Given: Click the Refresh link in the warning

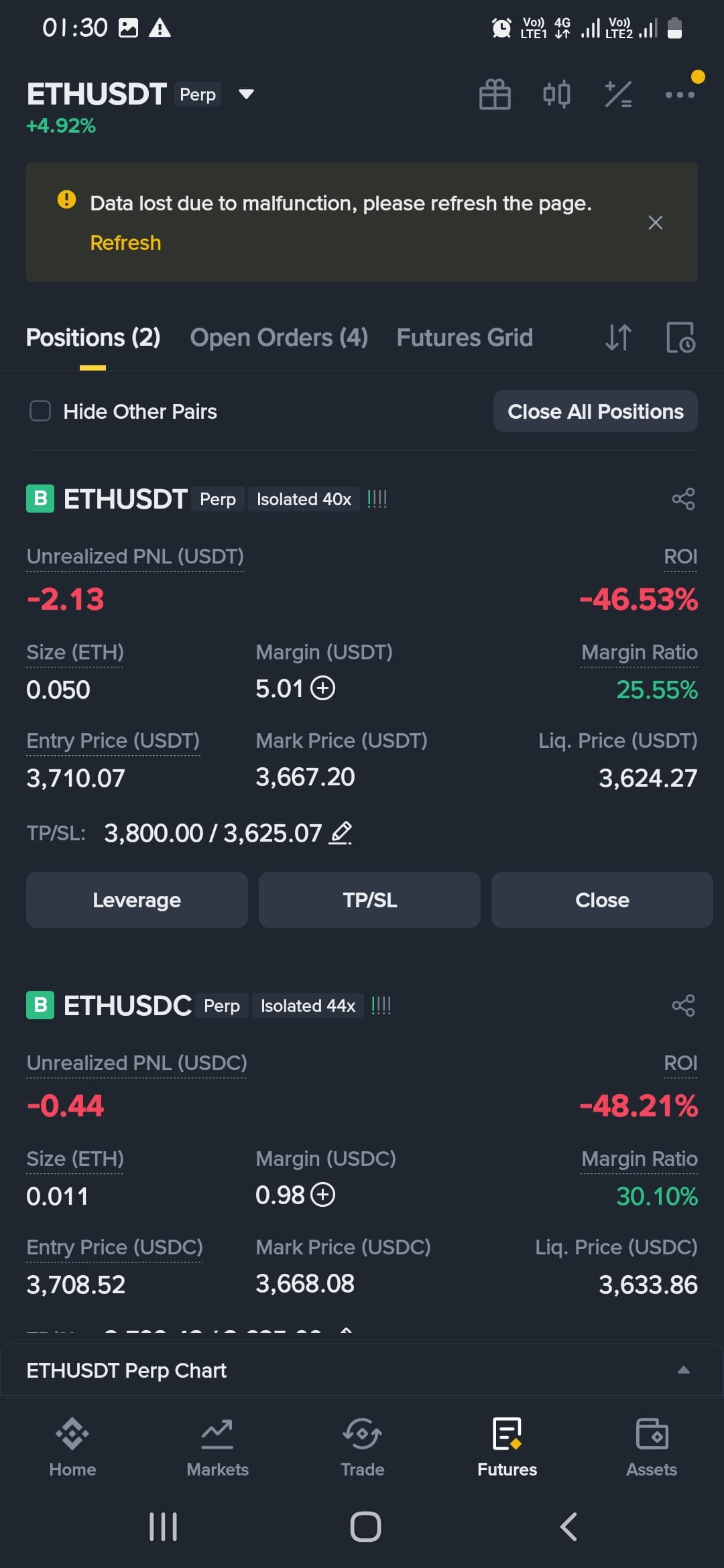Looking at the screenshot, I should pyautogui.click(x=125, y=243).
